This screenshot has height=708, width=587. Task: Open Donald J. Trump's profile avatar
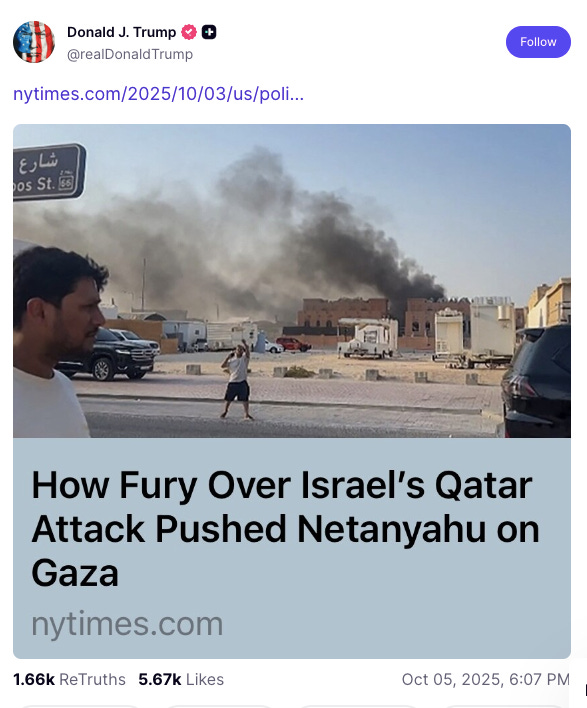(34, 42)
